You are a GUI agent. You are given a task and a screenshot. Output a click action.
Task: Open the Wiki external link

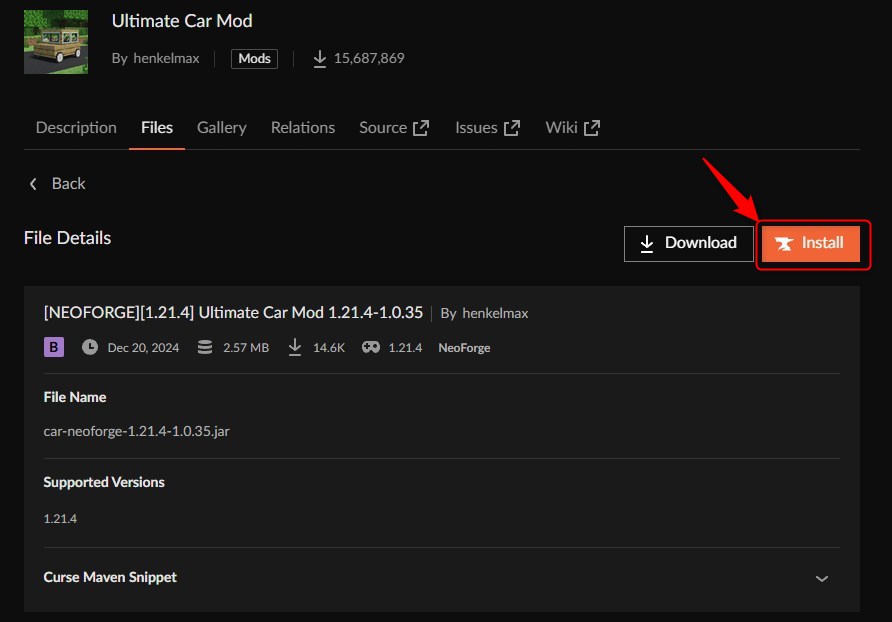point(572,127)
